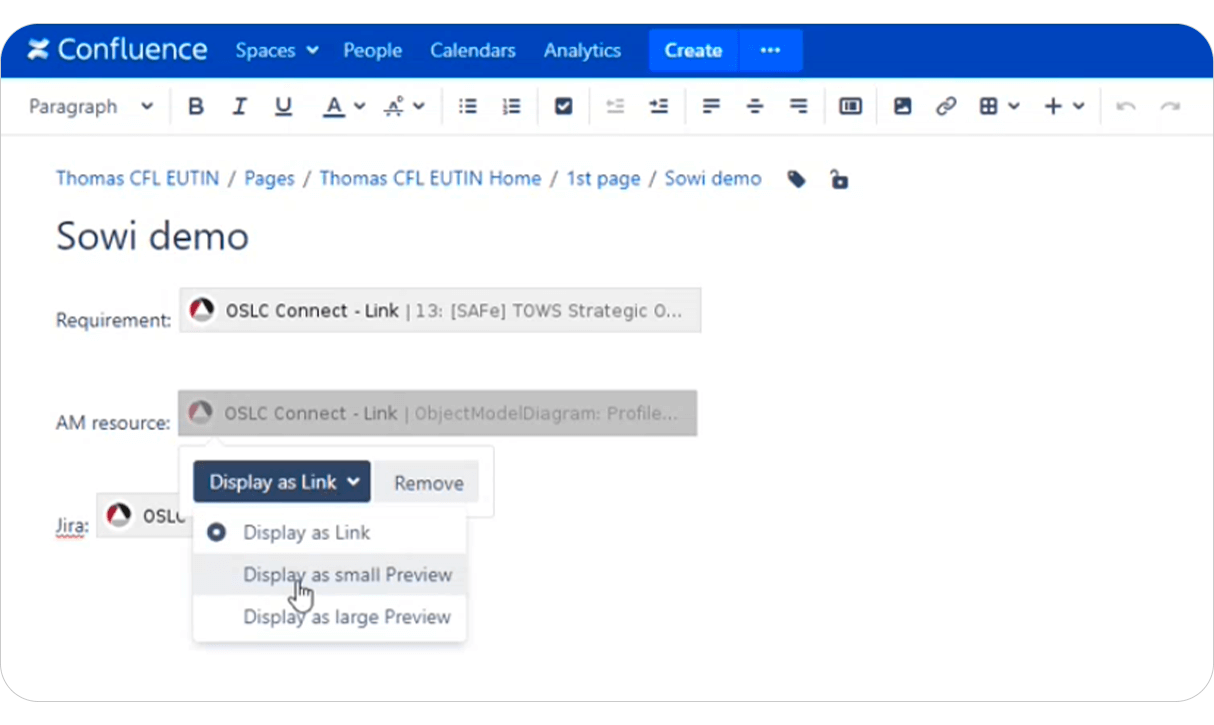Open the insert more dropdown beside the plus
The image size is (1214, 725).
pos(1079,106)
